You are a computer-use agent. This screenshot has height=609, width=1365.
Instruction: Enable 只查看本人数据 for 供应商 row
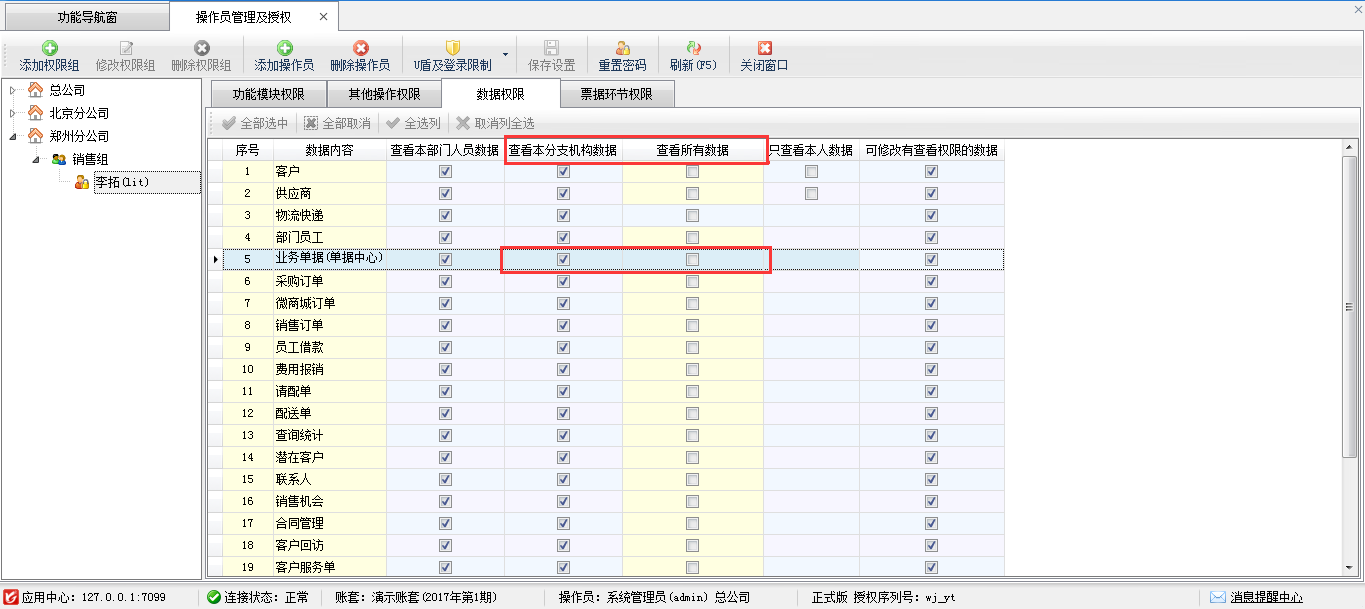coord(811,194)
